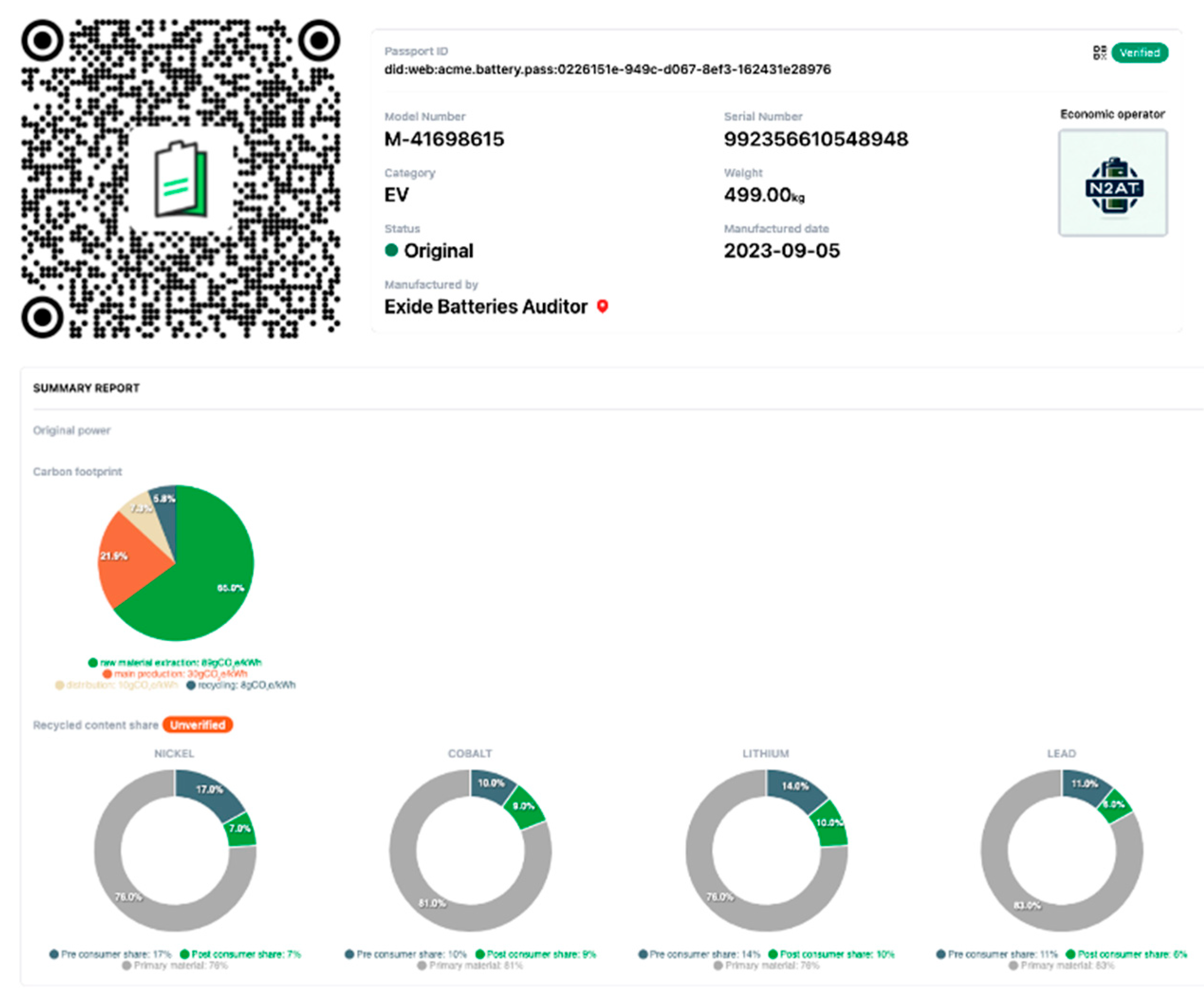
Task: Click the green Verified badge
Action: 1140,52
